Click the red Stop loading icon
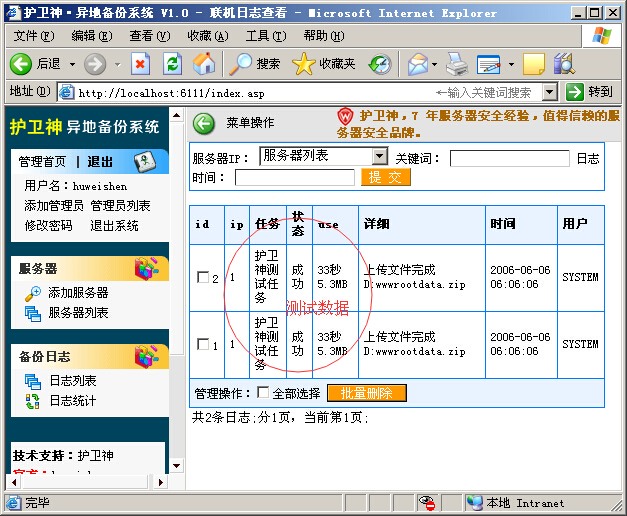This screenshot has height=516, width=627. click(140, 64)
